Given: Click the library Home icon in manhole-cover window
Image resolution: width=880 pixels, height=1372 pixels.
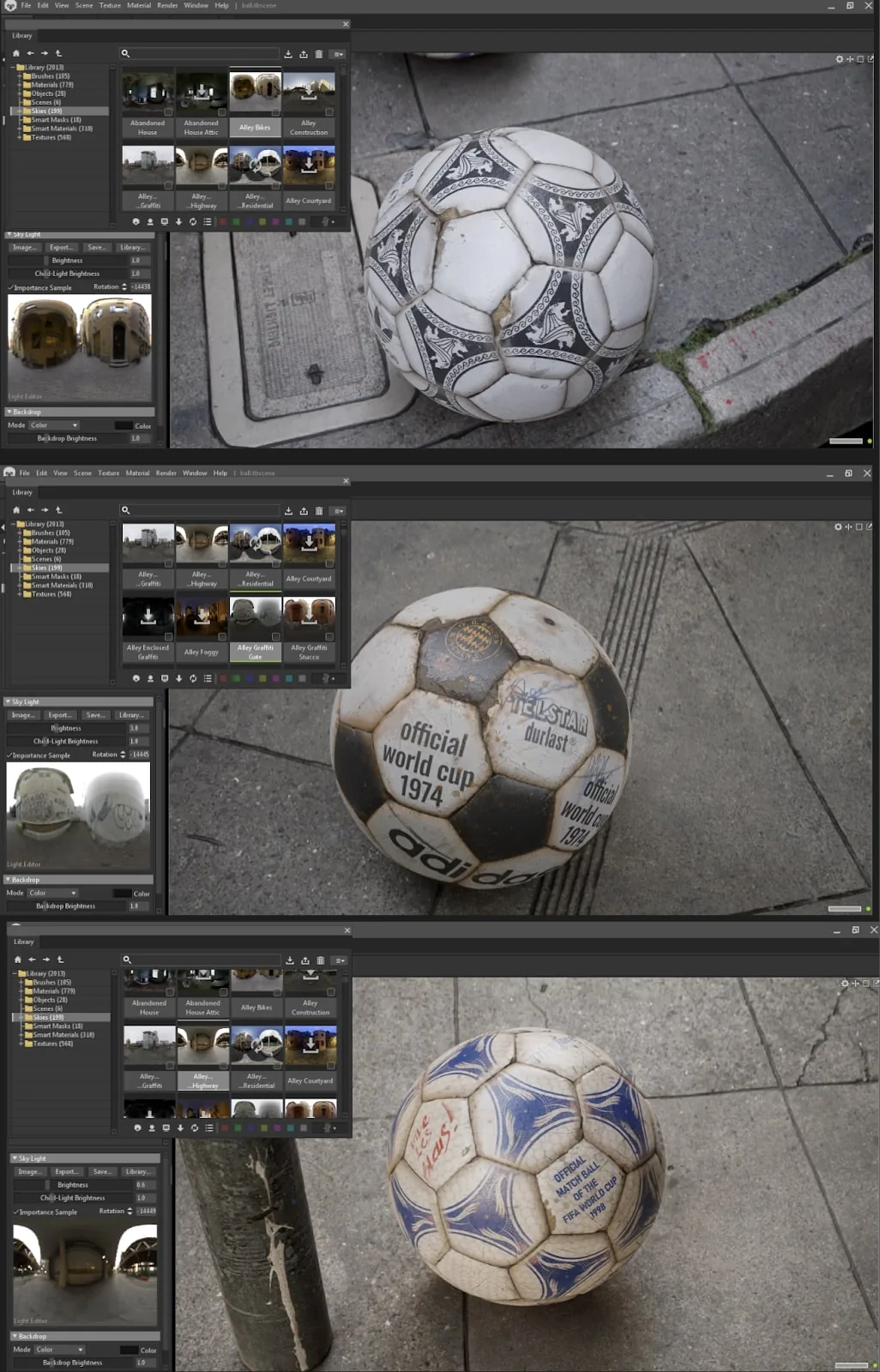Looking at the screenshot, I should coord(15,53).
